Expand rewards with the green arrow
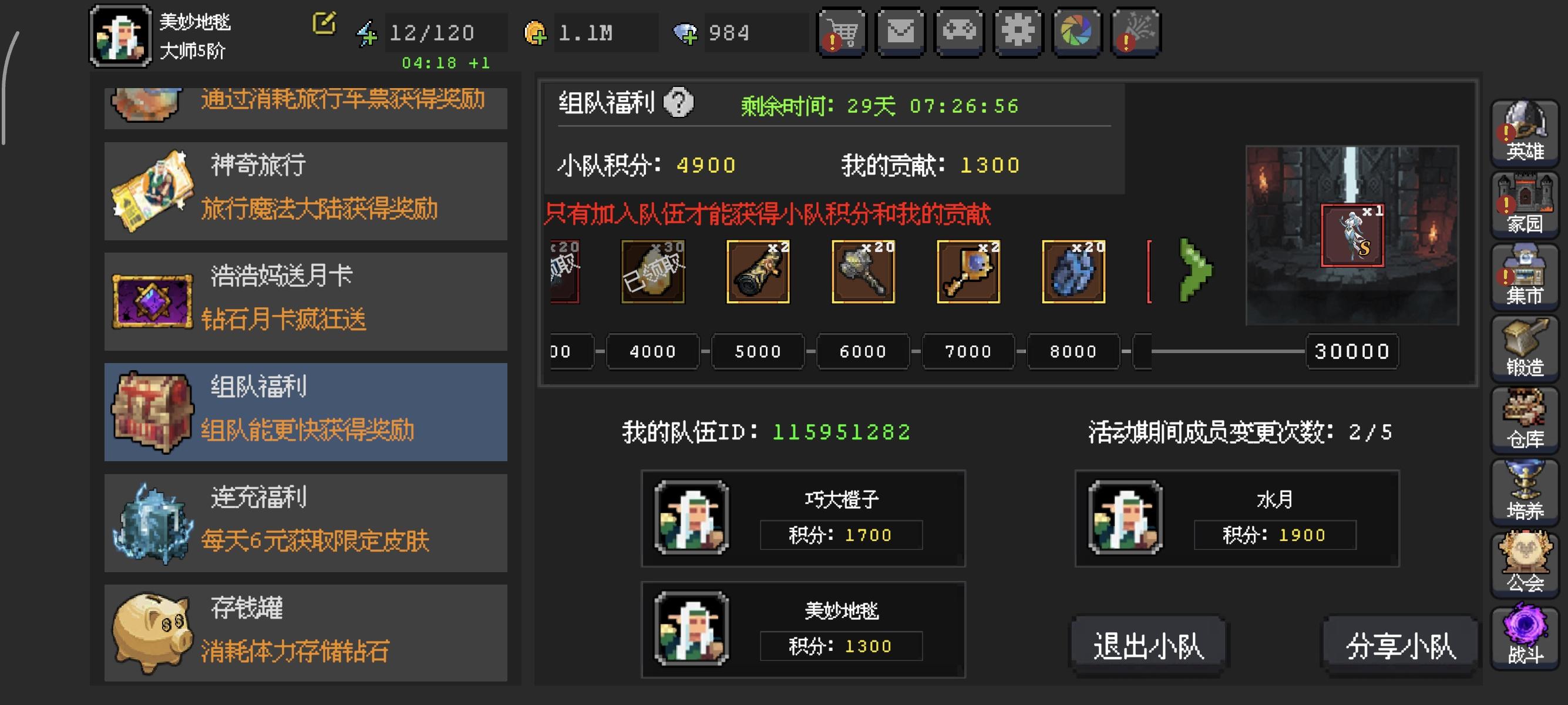The image size is (1568, 705). click(x=1196, y=270)
